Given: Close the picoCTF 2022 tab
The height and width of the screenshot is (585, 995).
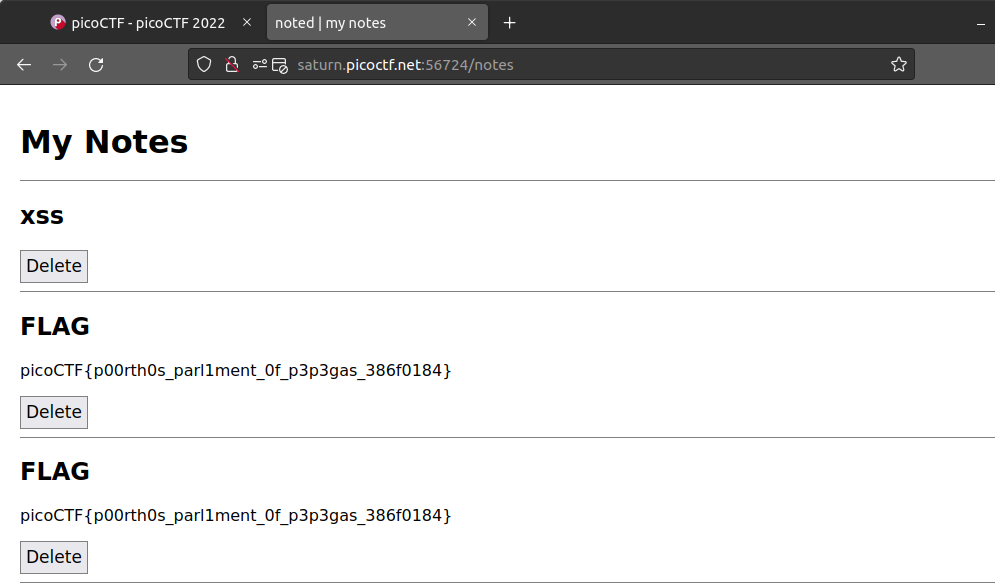Looking at the screenshot, I should 247,23.
